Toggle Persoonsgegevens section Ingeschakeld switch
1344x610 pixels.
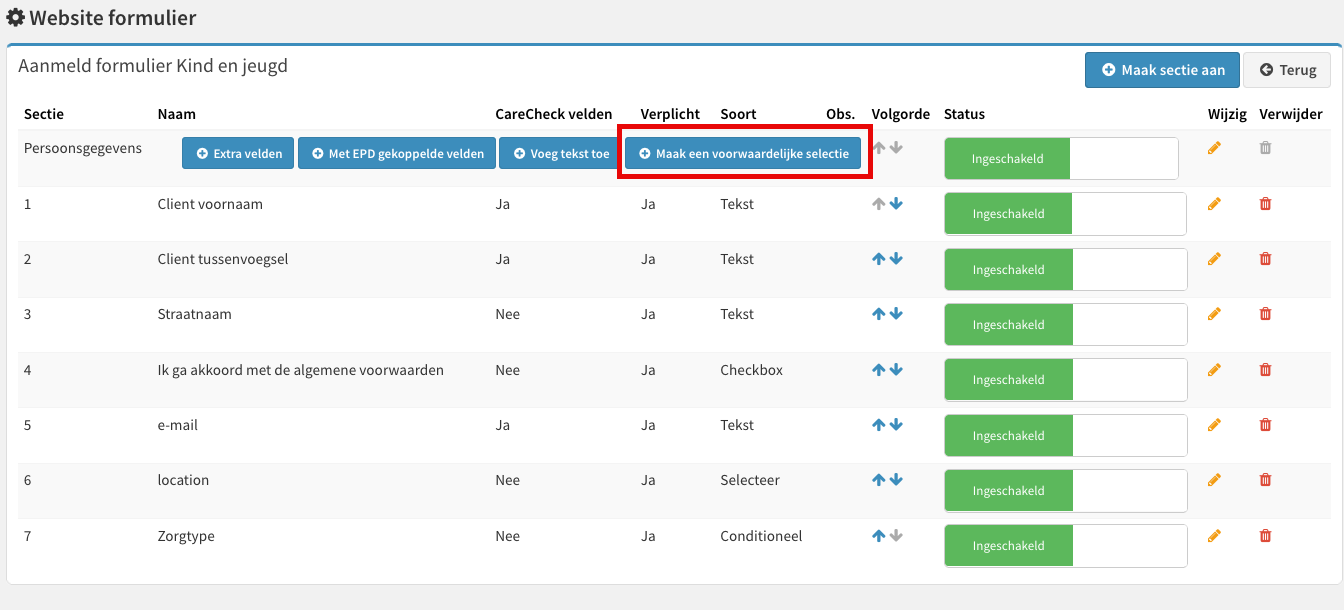point(1061,159)
